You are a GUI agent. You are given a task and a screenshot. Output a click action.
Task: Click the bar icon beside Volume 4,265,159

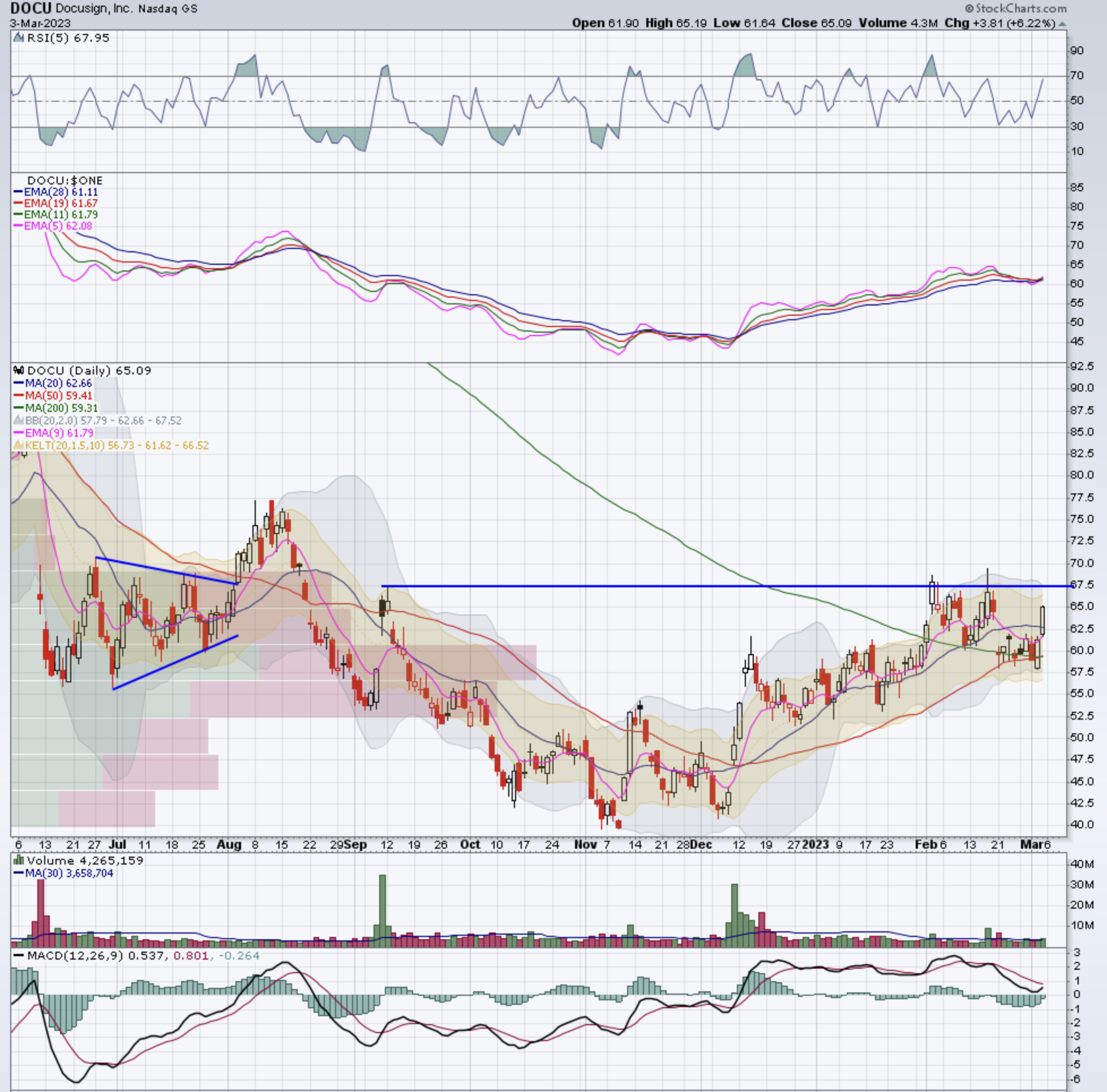[x=19, y=860]
